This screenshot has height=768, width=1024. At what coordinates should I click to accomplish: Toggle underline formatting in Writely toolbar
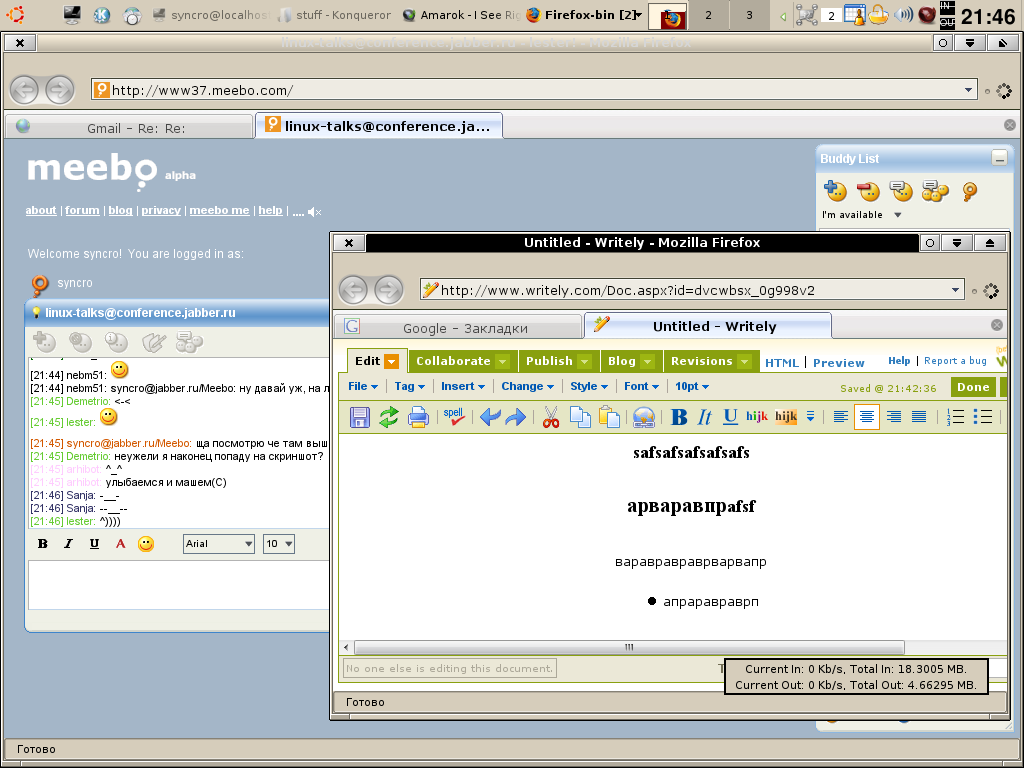coord(730,417)
